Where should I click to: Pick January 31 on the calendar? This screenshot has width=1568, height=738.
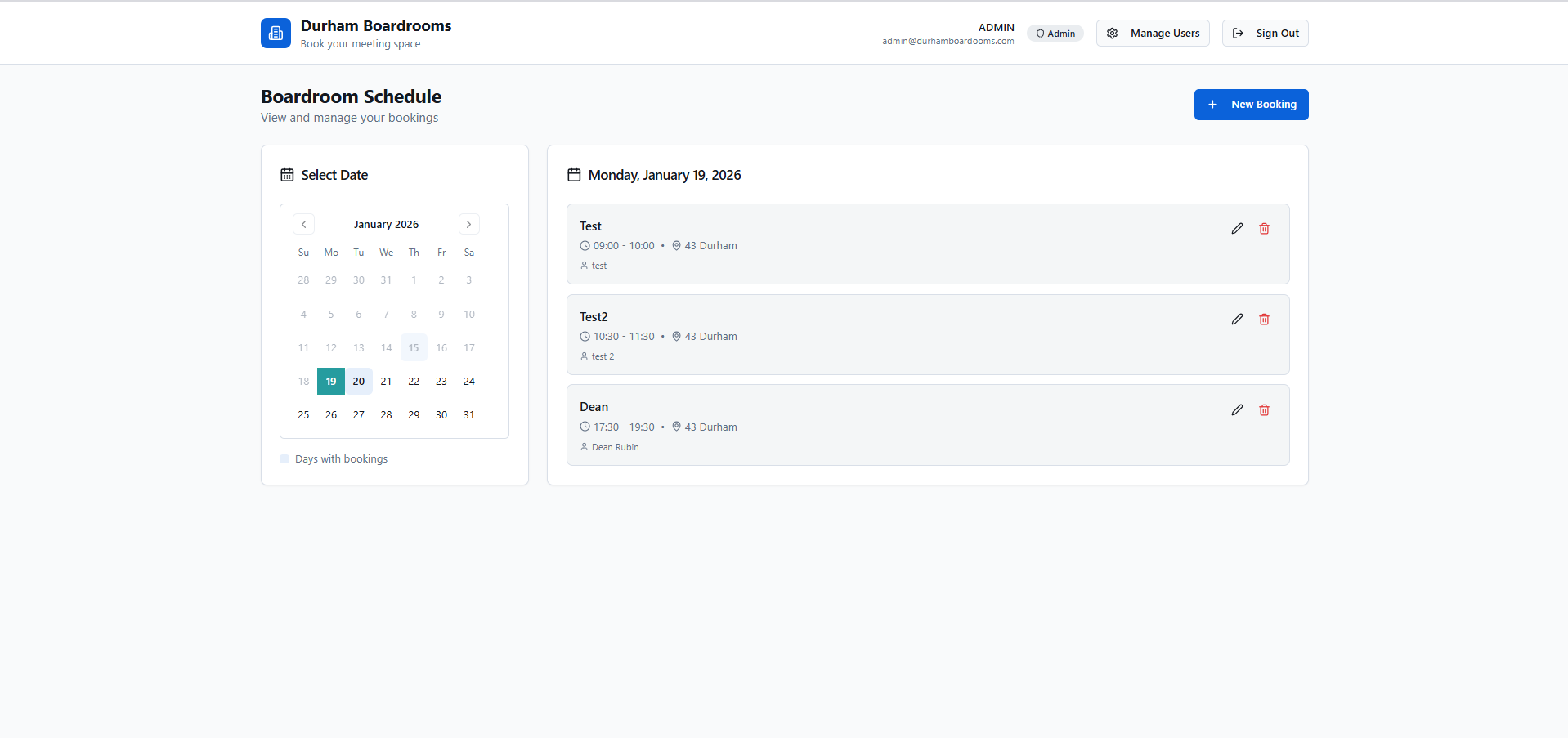tap(469, 415)
